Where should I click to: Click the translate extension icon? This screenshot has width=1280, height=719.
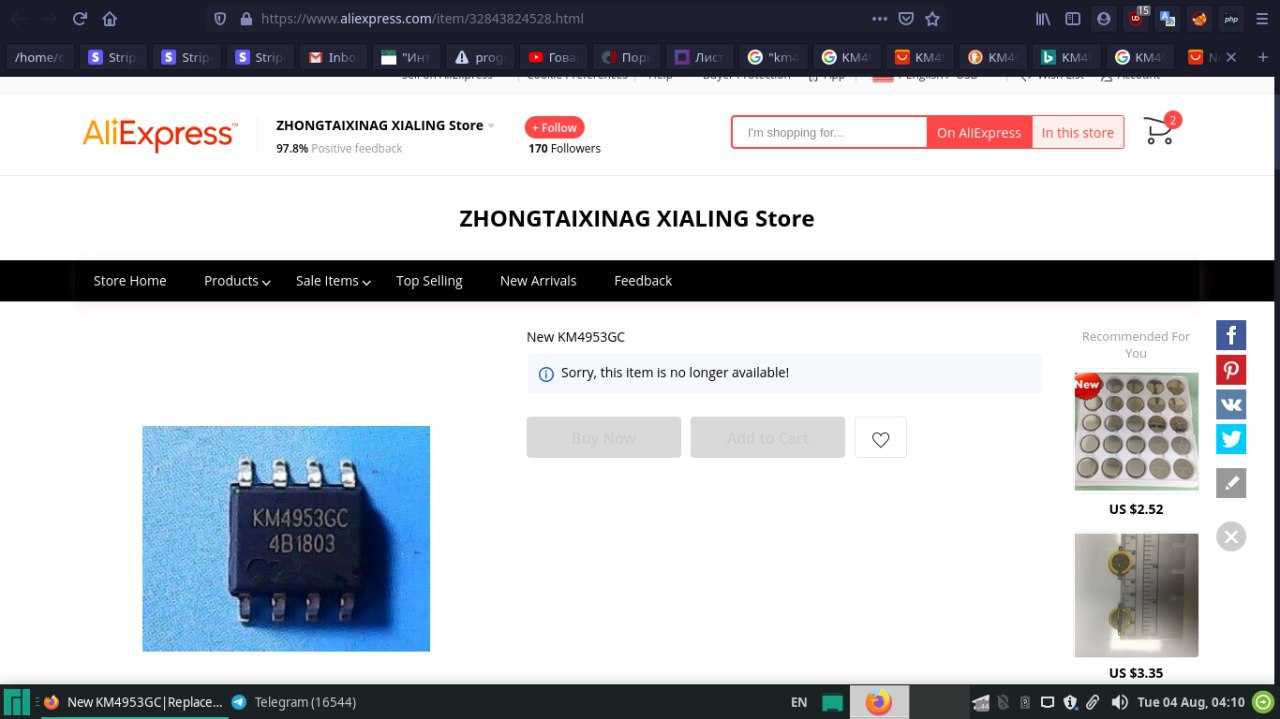click(x=1167, y=18)
